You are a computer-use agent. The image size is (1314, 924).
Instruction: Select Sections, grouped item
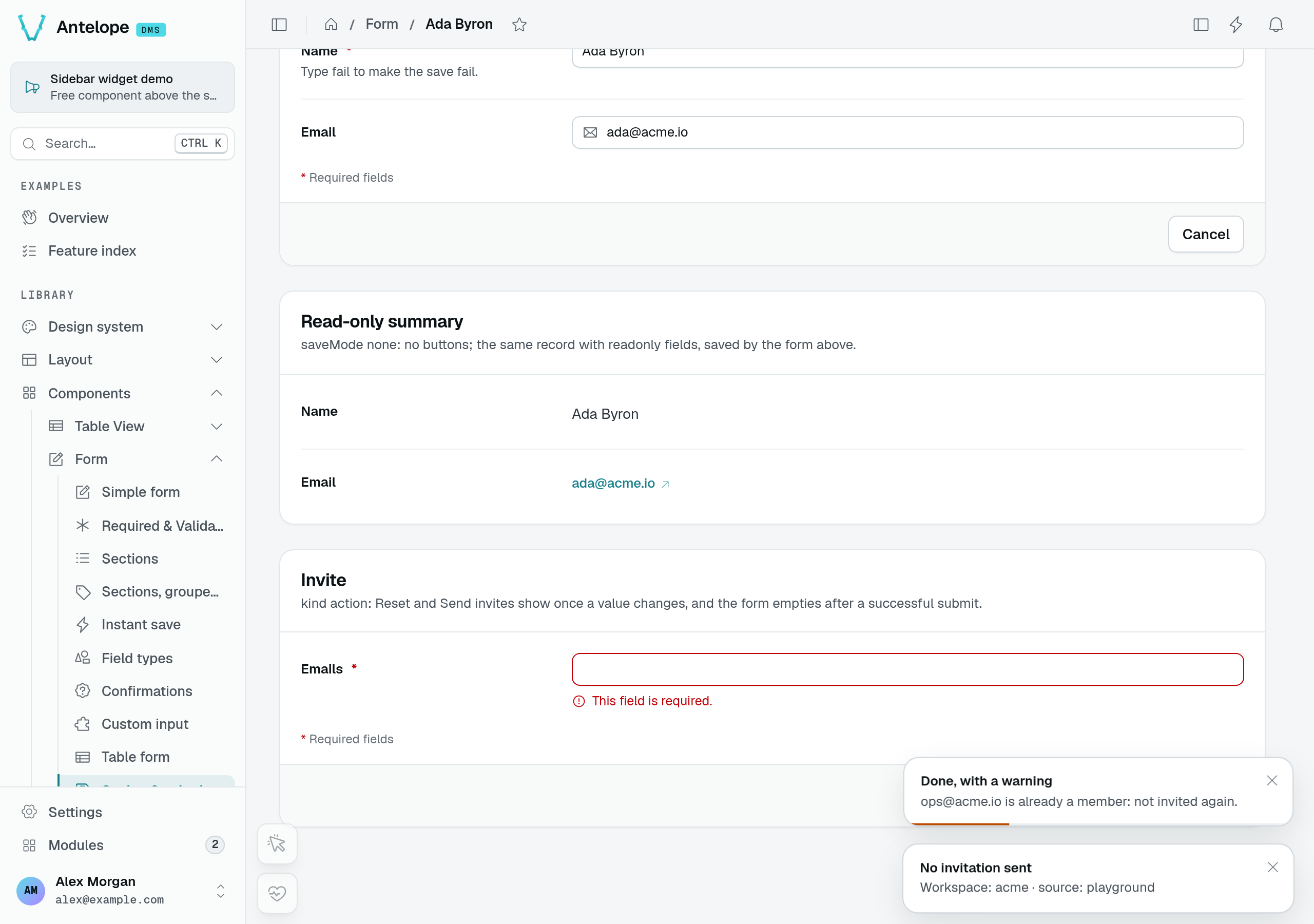point(149,591)
